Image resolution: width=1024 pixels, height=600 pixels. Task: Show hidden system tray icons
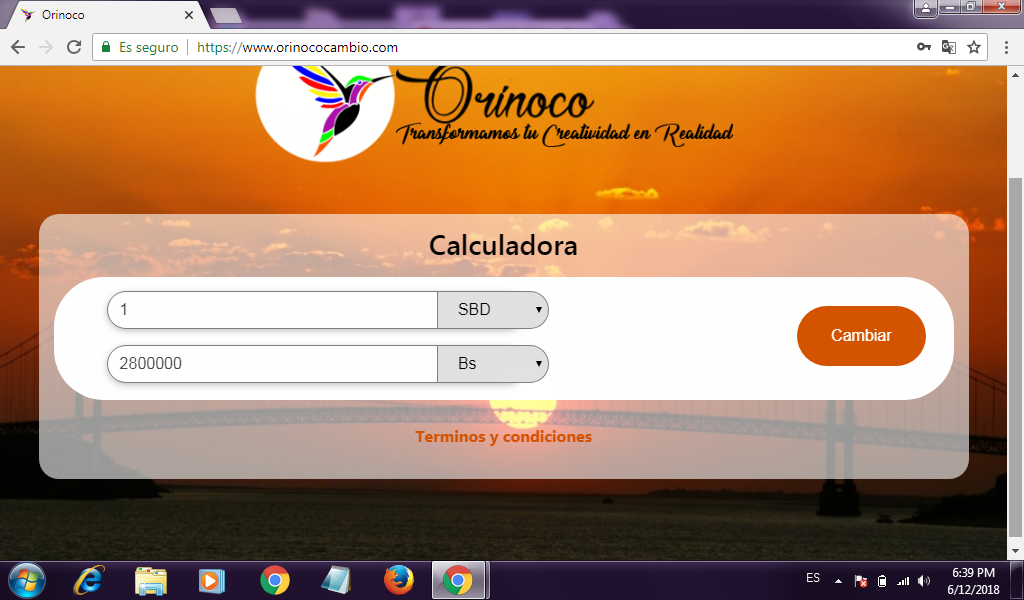click(839, 580)
